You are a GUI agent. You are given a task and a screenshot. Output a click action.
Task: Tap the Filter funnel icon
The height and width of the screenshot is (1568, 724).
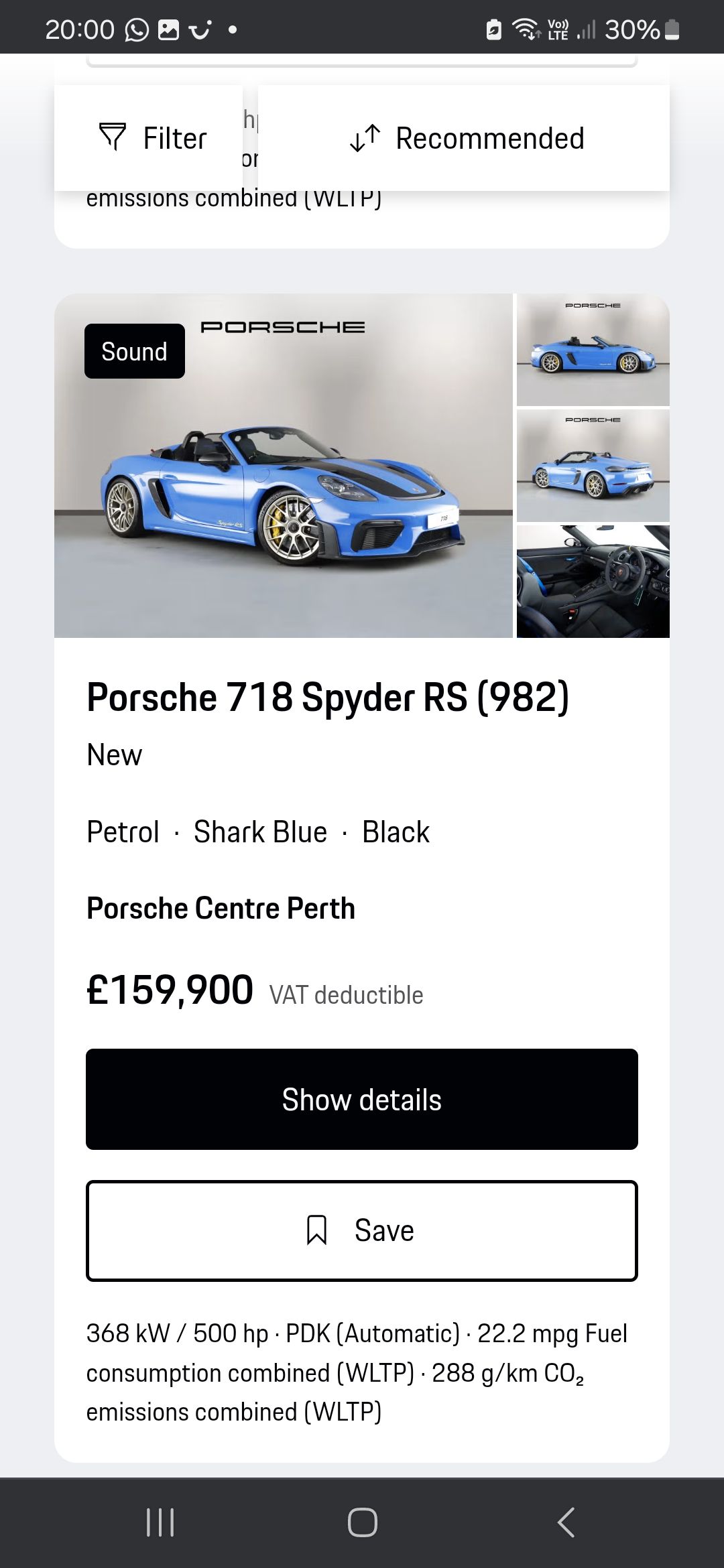(x=113, y=137)
